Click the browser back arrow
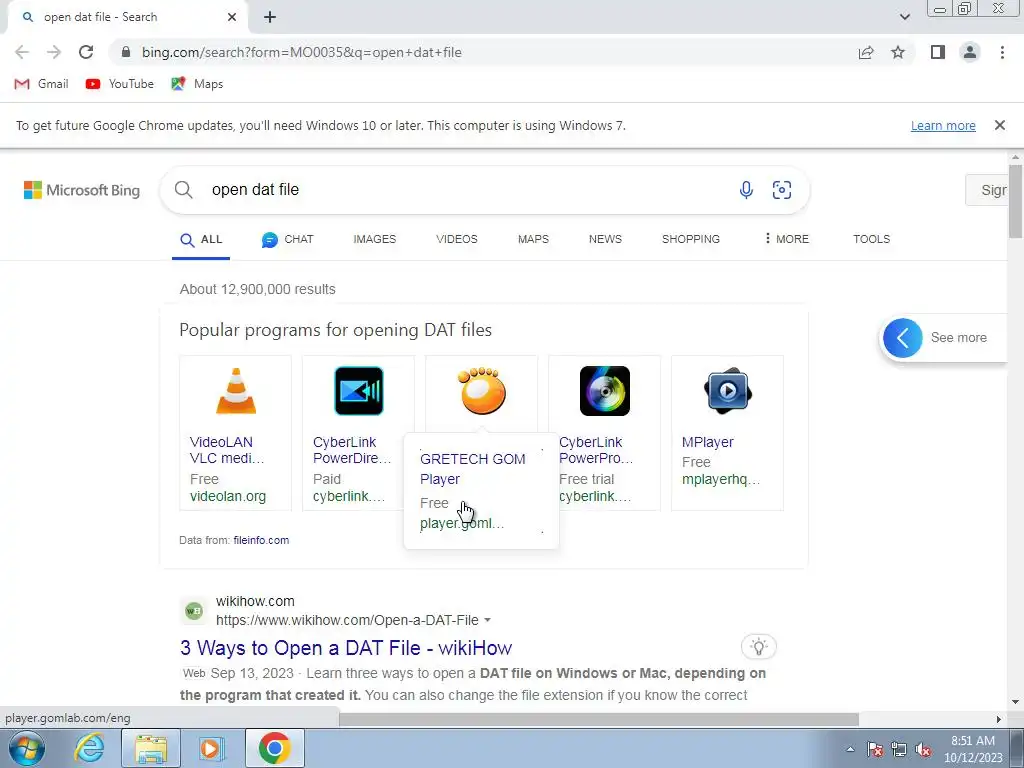The height and width of the screenshot is (768, 1024). (22, 52)
